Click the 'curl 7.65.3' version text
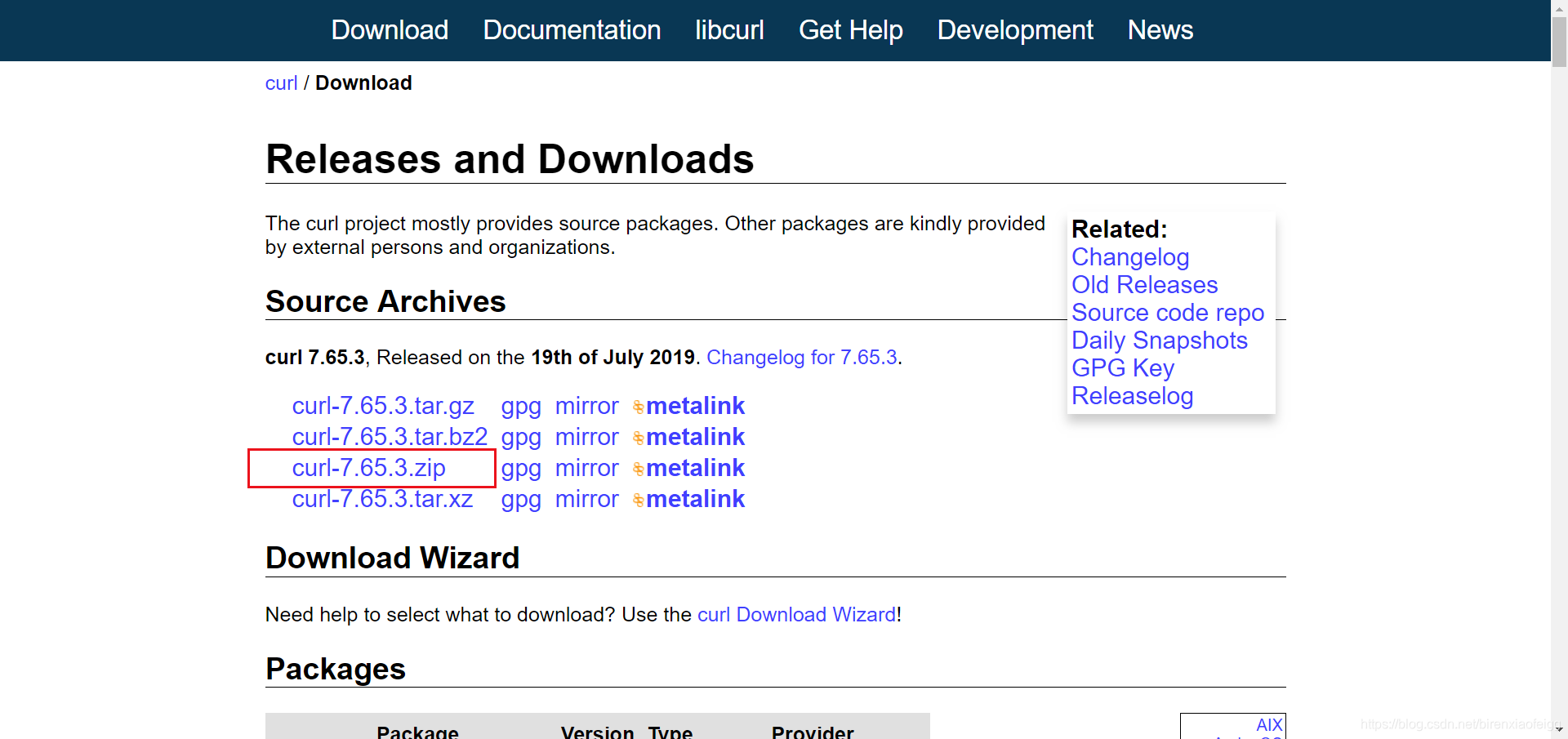 coord(315,358)
